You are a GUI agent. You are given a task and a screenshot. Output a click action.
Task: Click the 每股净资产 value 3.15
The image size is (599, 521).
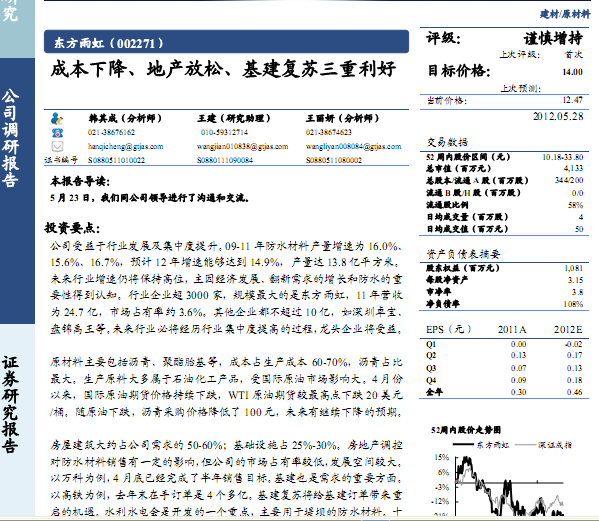point(575,280)
